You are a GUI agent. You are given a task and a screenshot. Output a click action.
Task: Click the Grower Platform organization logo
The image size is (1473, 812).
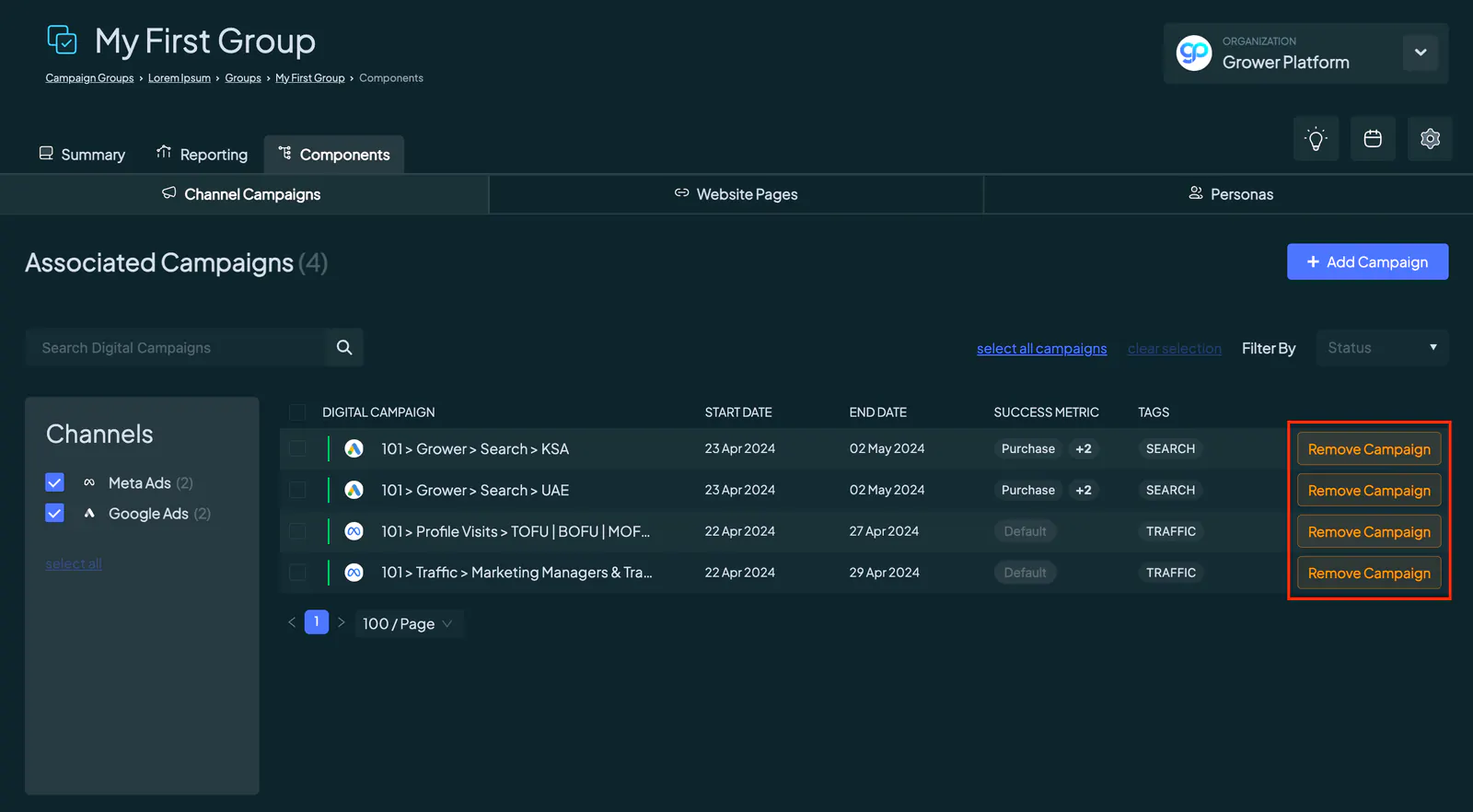pos(1194,52)
